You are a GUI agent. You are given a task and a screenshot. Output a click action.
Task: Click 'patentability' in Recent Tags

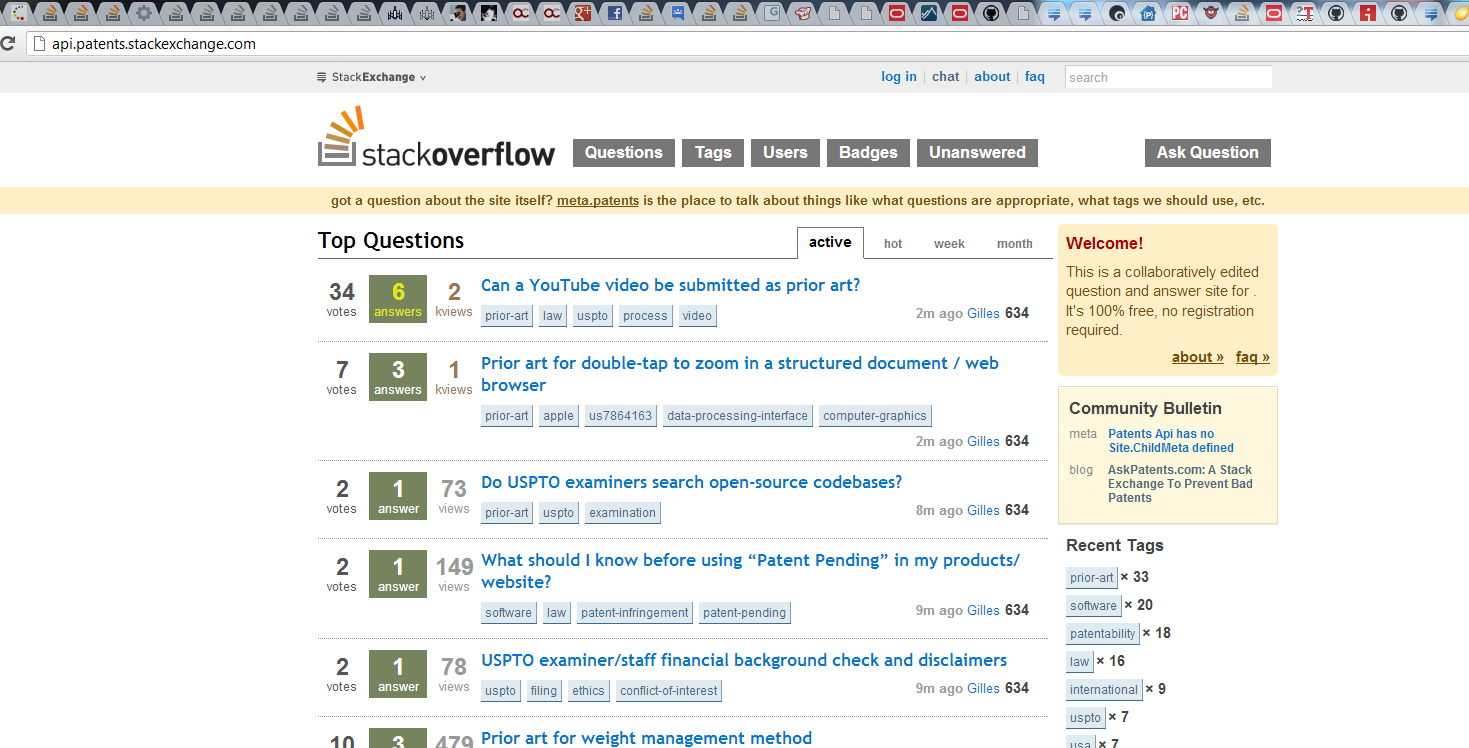[1103, 634]
